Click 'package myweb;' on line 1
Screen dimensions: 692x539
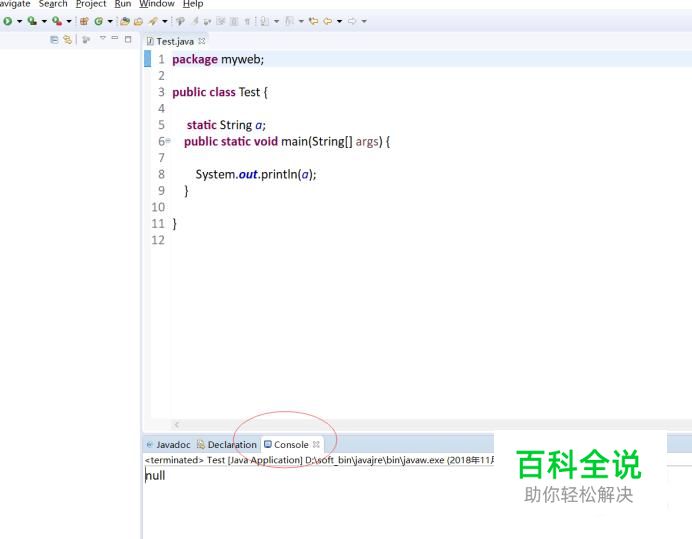(x=218, y=59)
